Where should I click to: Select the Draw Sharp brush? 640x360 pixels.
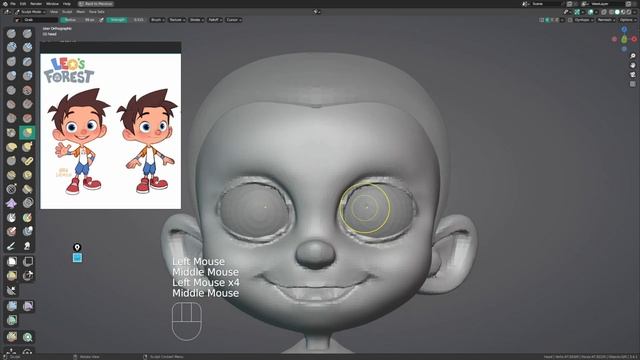(27, 33)
